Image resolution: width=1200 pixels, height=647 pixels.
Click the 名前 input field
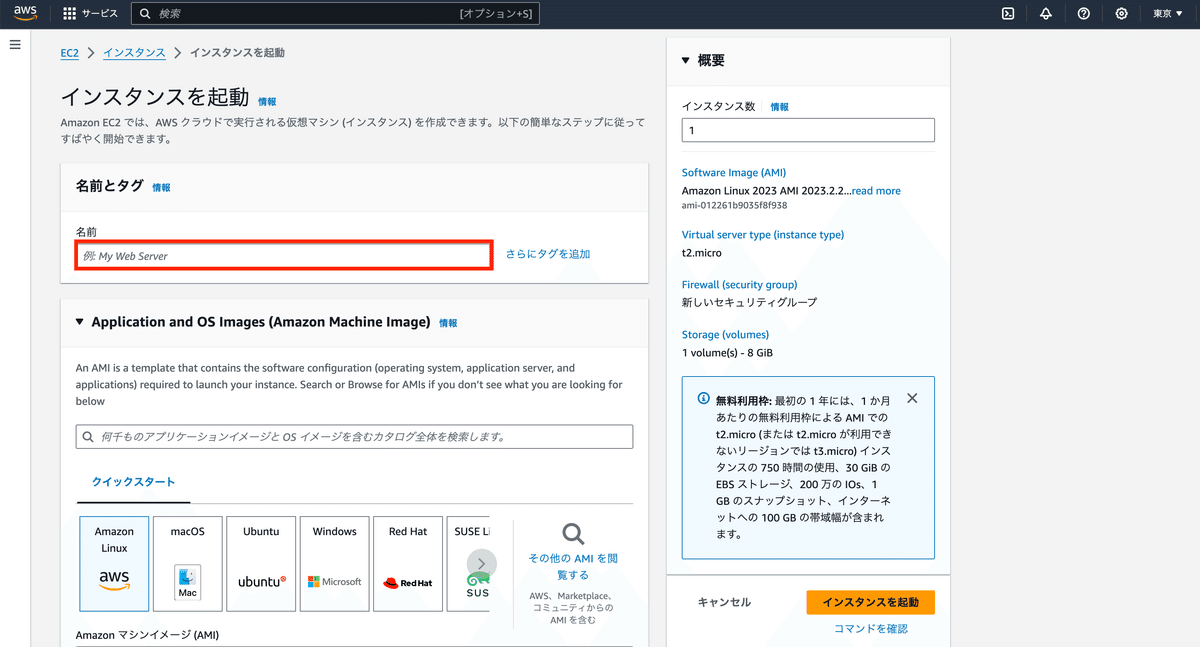(284, 256)
